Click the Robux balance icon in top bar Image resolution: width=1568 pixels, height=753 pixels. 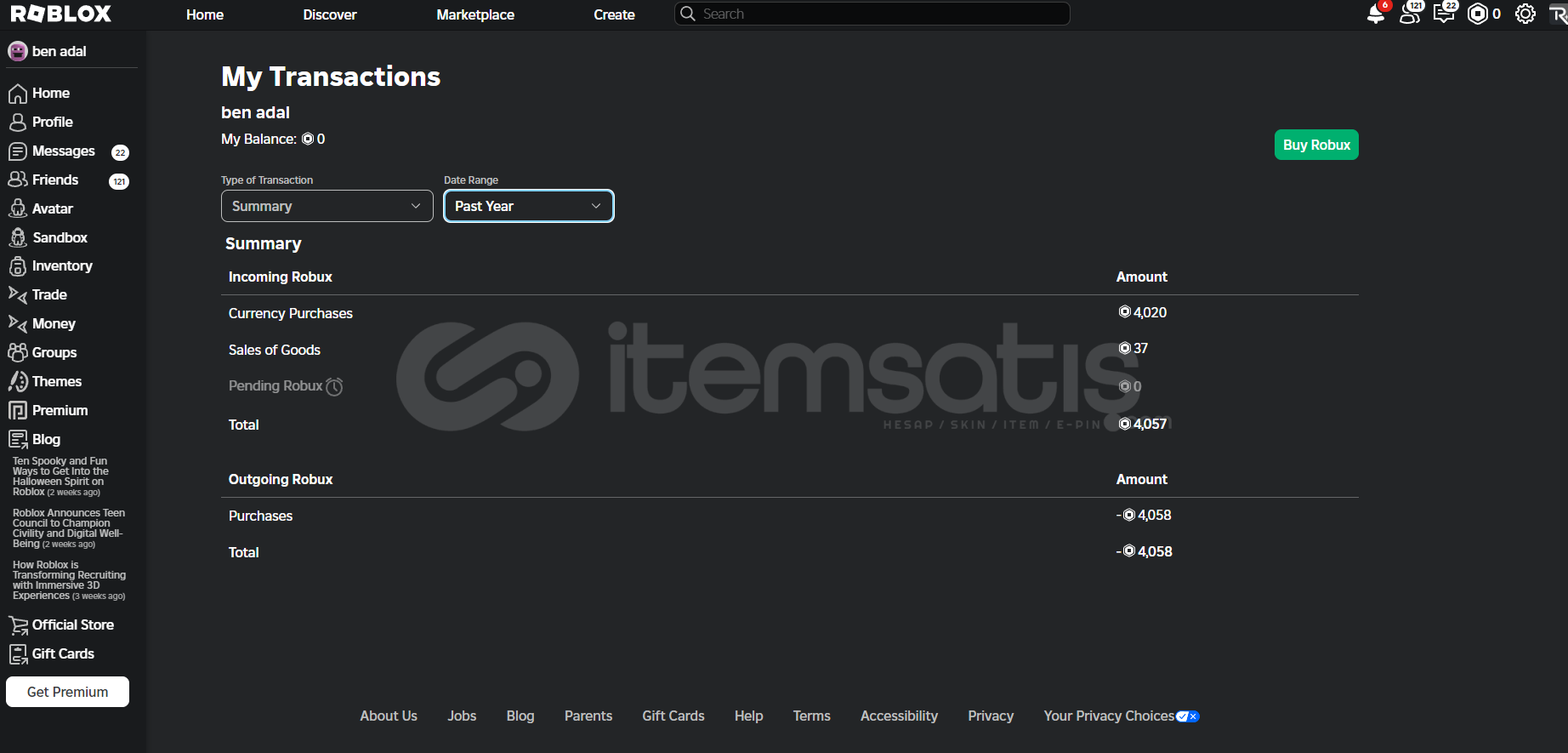1478,14
